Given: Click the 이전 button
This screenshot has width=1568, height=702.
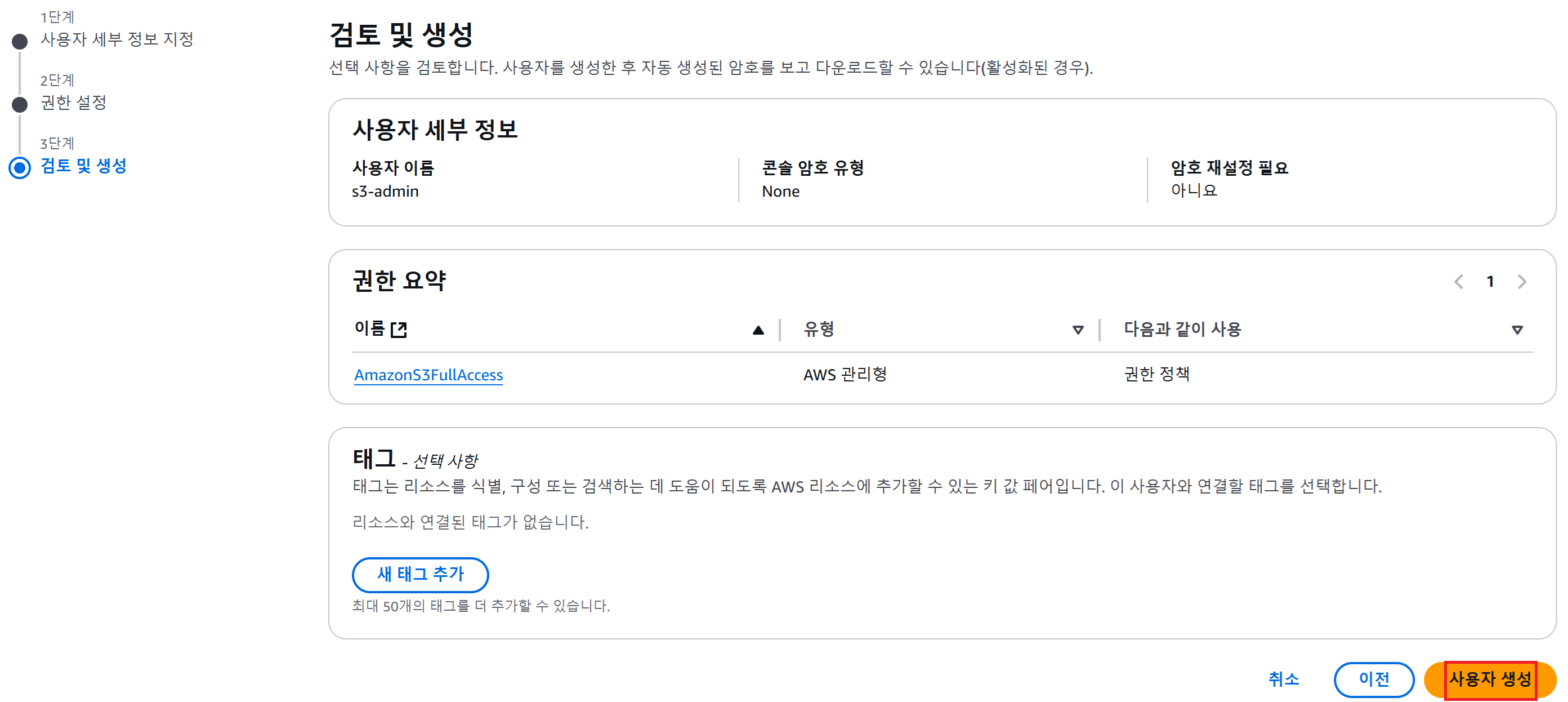Looking at the screenshot, I should (1373, 679).
